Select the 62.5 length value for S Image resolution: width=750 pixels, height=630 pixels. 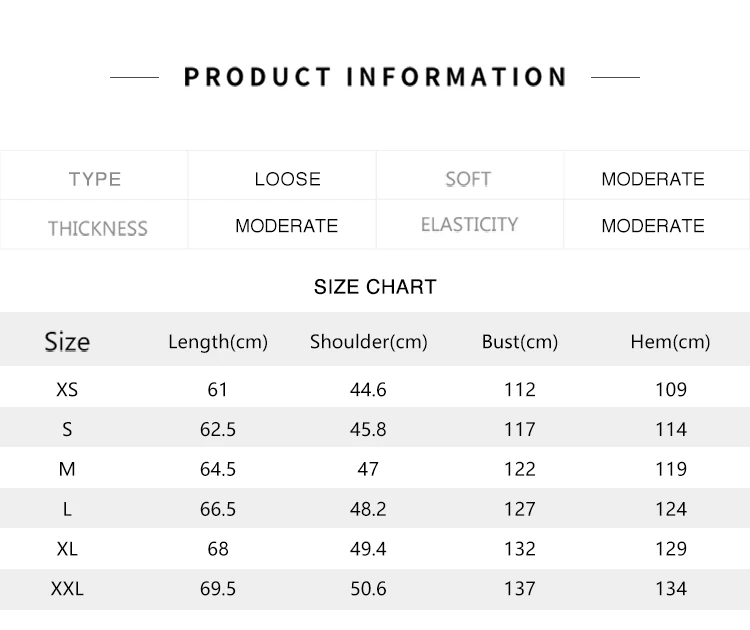coord(218,430)
